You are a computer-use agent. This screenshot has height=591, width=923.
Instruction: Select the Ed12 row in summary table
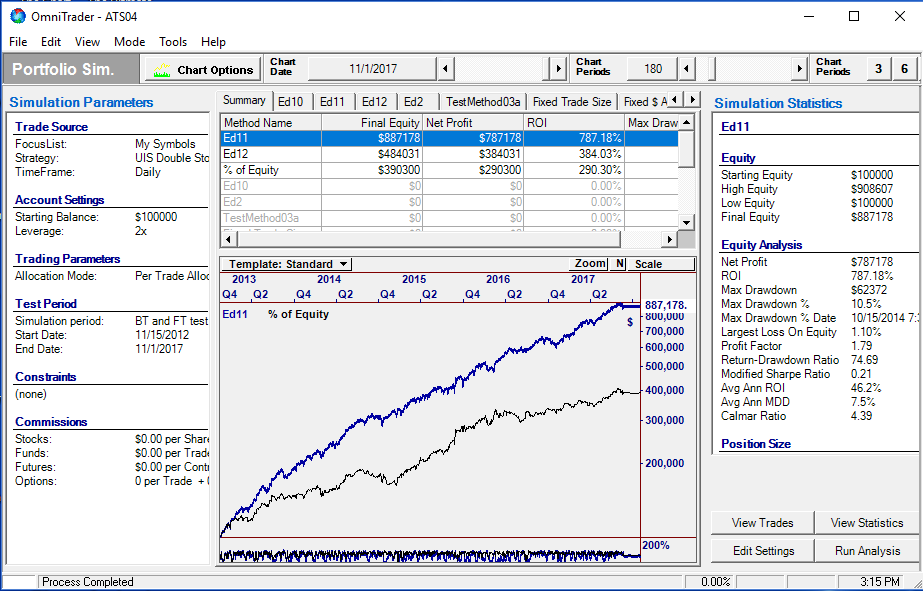(x=449, y=154)
